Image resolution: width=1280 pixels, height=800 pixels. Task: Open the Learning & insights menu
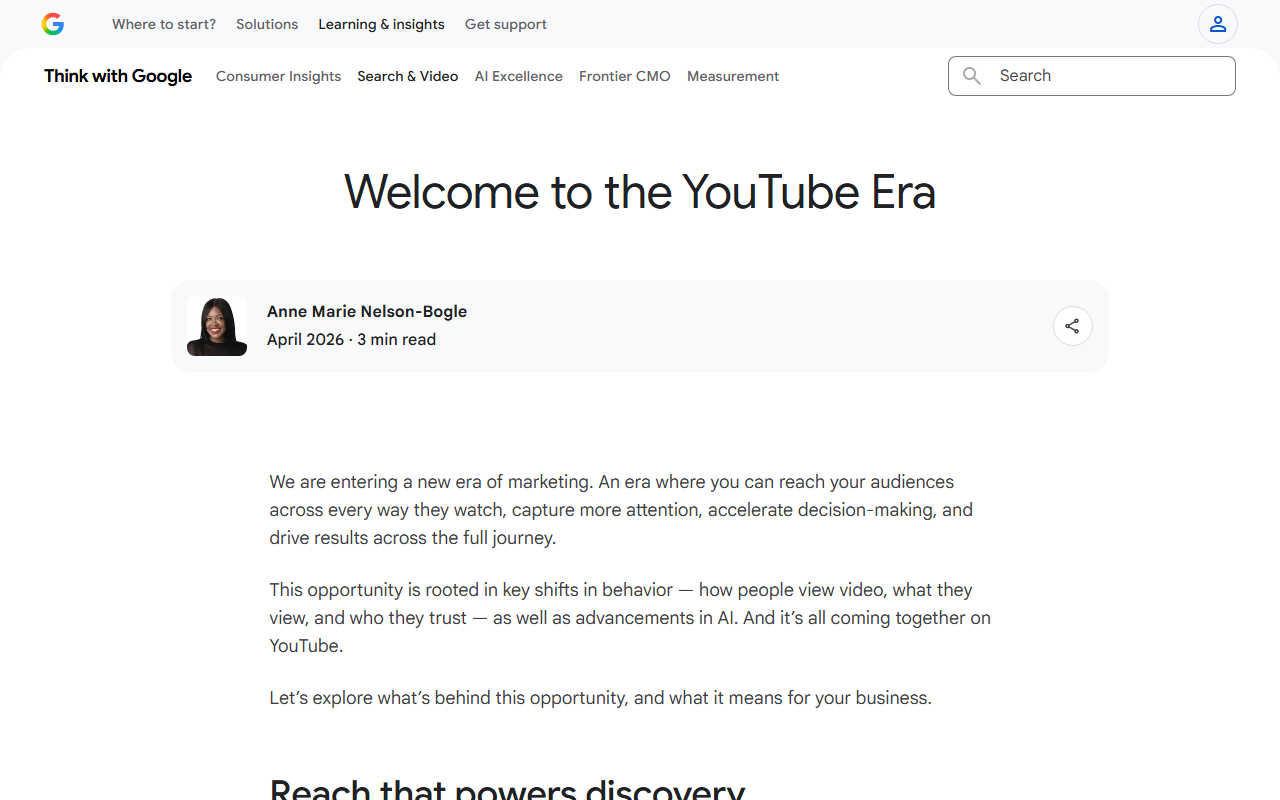pos(381,24)
